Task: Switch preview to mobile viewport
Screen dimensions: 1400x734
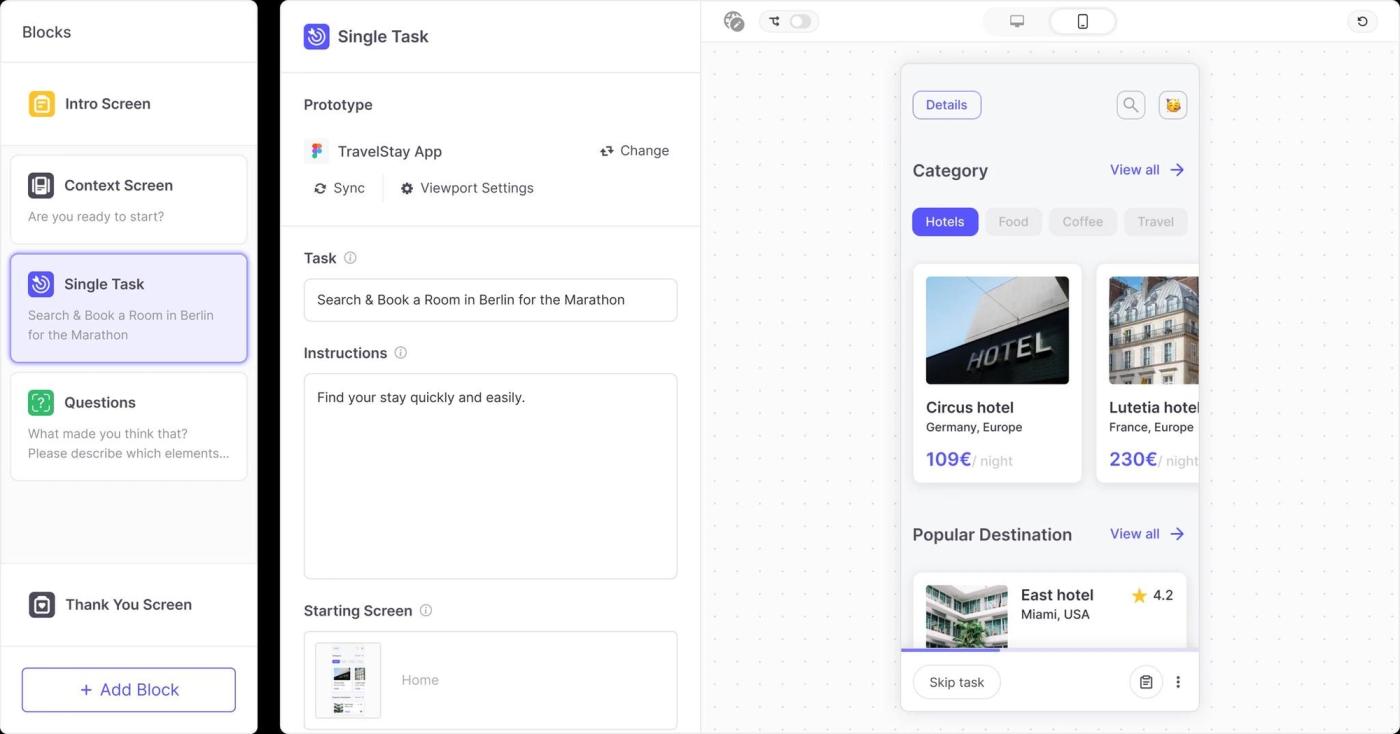Action: (x=1083, y=21)
